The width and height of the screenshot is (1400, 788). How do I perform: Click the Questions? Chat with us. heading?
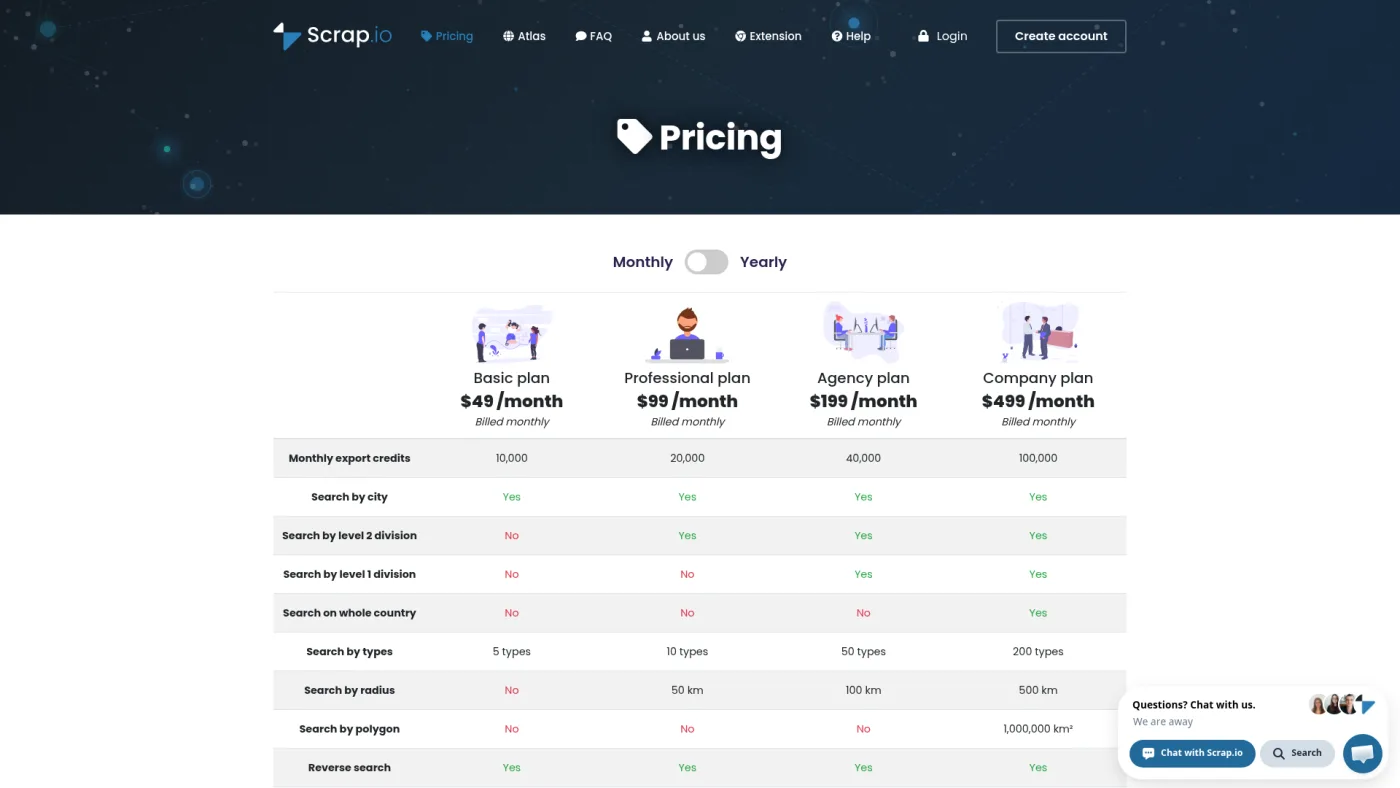point(1193,705)
